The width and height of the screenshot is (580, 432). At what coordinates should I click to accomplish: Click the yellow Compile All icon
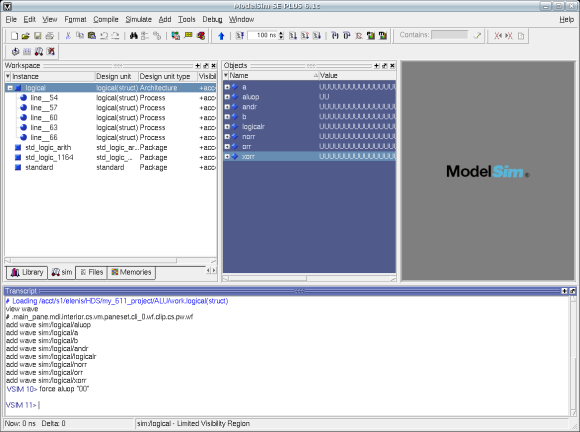tap(188, 36)
